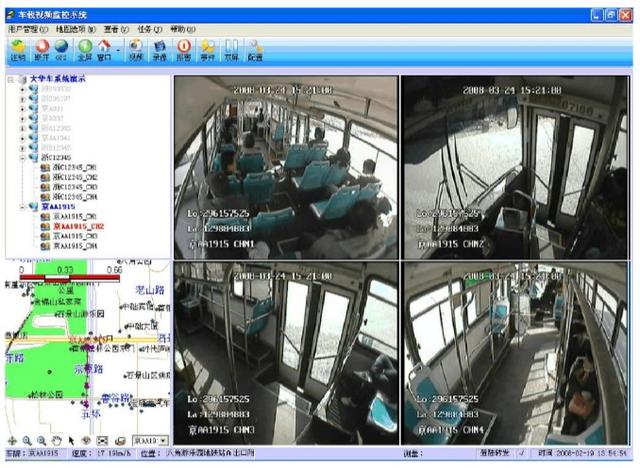The height and width of the screenshot is (468, 640).
Task: Select channel 浙C12345_CH2
Action: (75, 177)
